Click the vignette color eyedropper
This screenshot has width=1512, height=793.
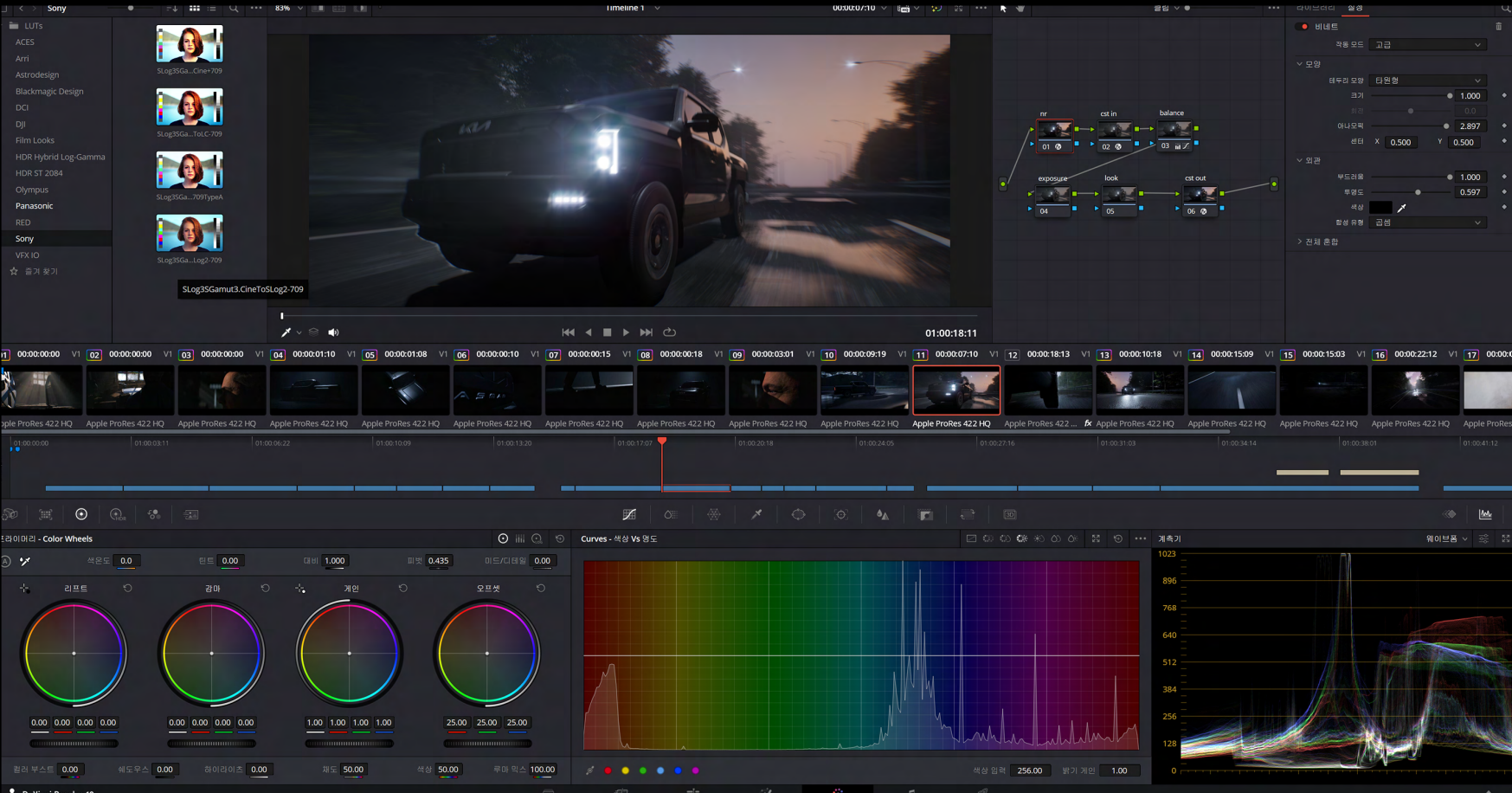point(1402,208)
